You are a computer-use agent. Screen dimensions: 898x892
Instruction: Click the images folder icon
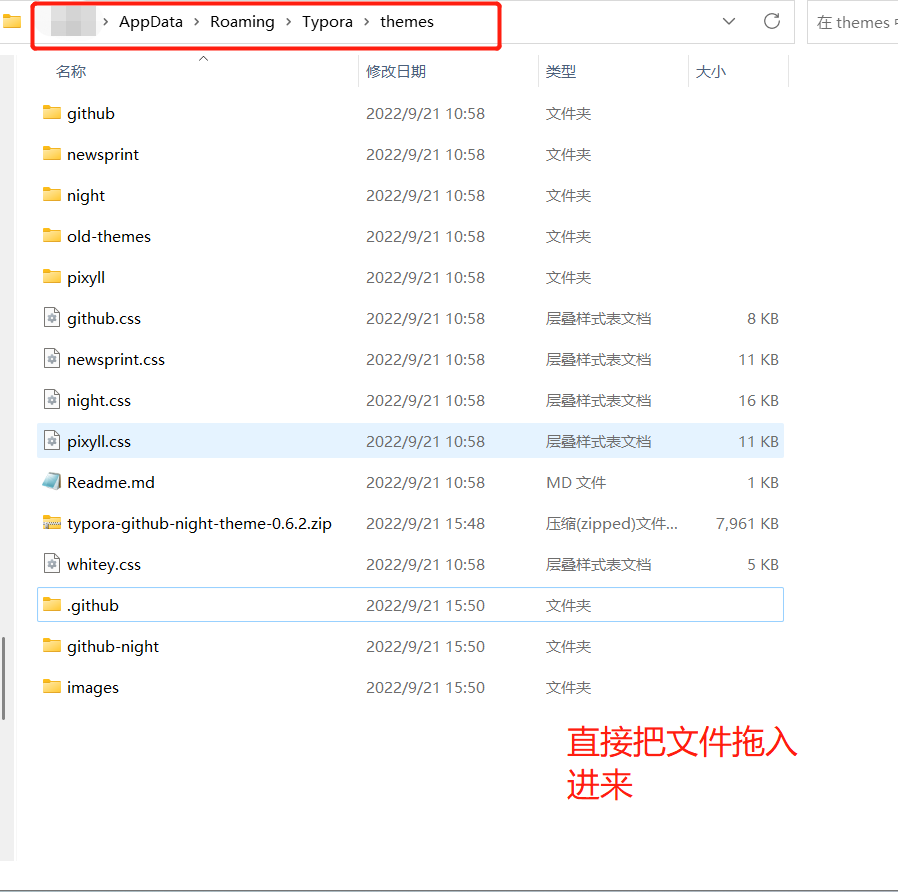tap(52, 686)
